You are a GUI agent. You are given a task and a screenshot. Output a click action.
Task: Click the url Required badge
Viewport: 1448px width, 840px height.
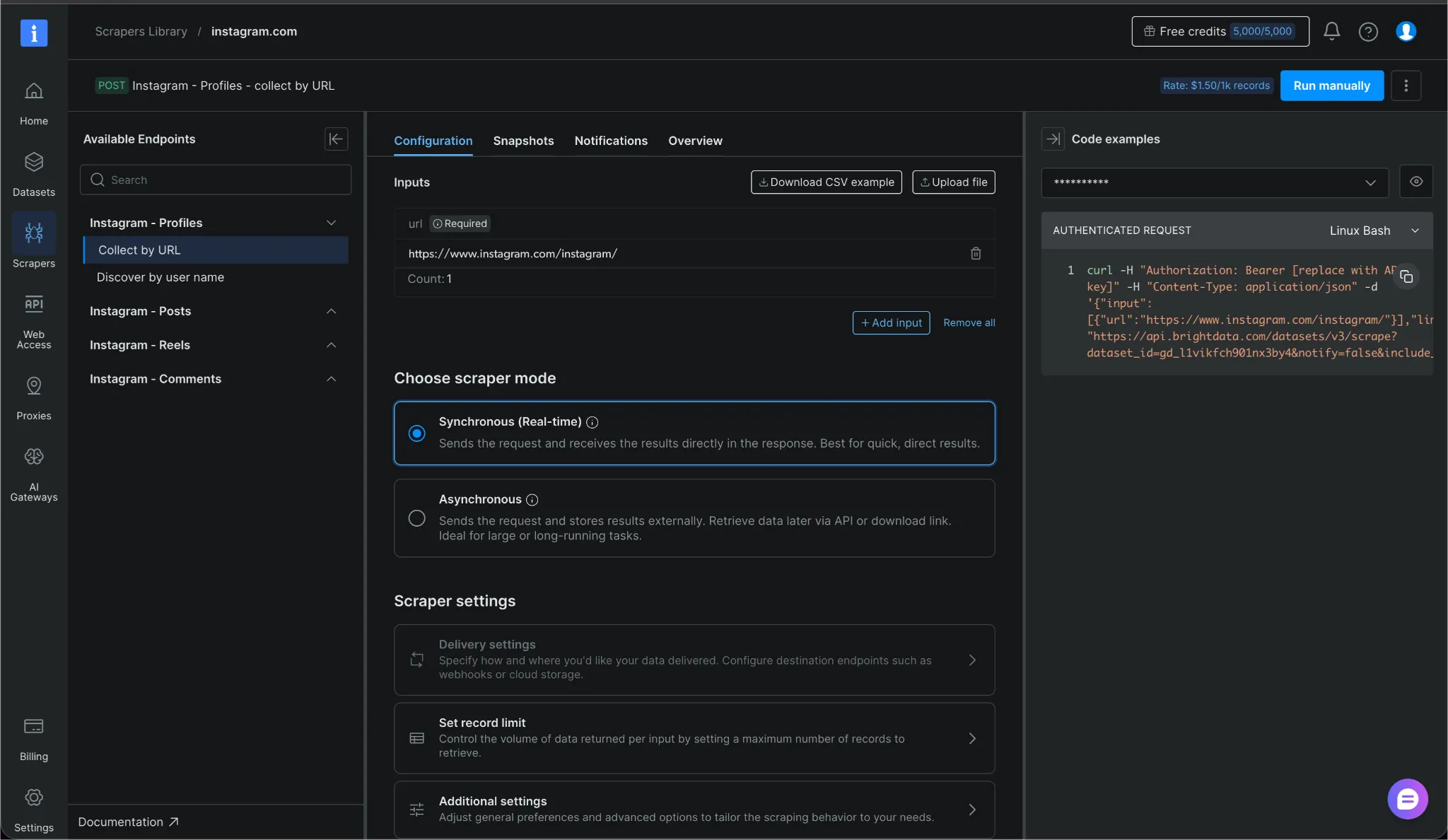click(x=460, y=223)
